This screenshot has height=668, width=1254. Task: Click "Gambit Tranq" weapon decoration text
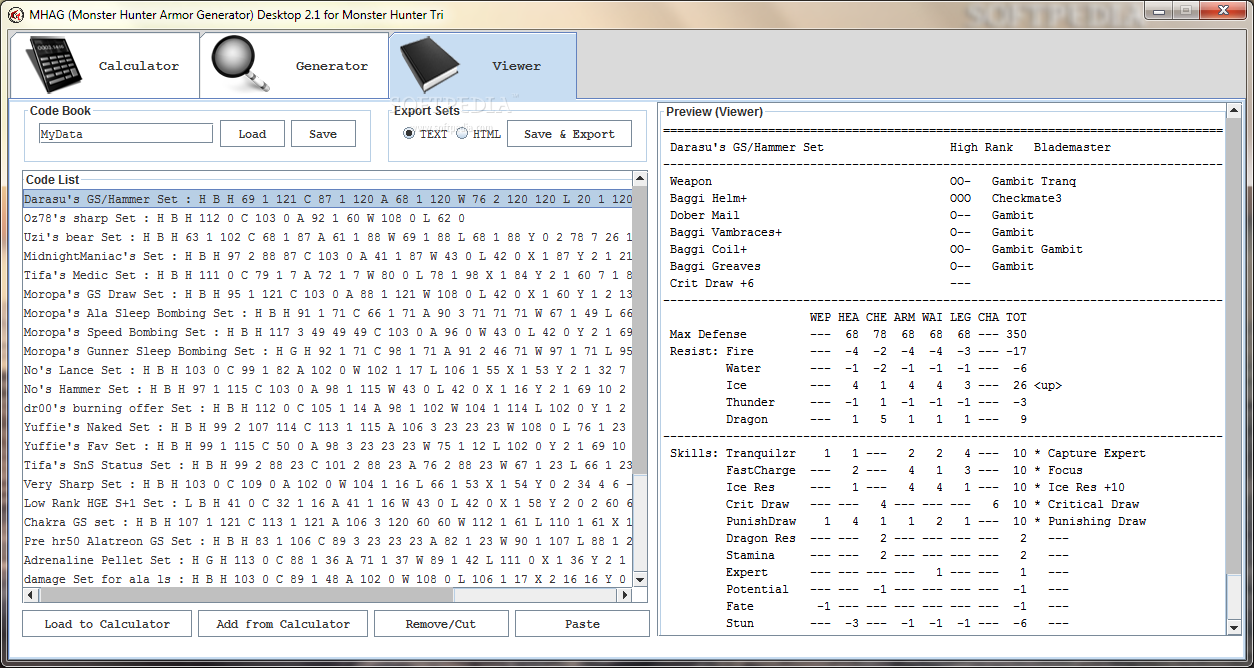click(x=1034, y=181)
